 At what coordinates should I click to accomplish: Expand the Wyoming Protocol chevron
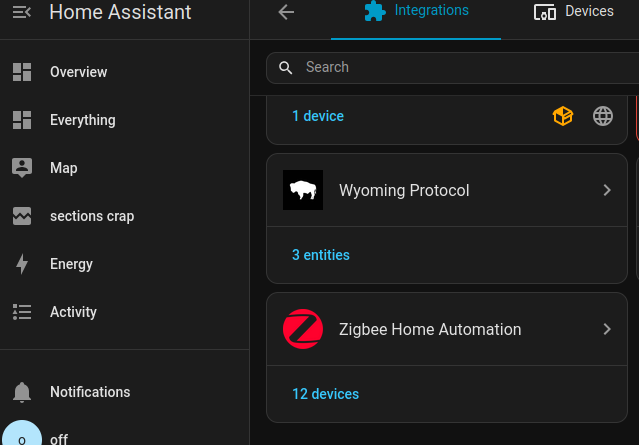pyautogui.click(x=607, y=190)
